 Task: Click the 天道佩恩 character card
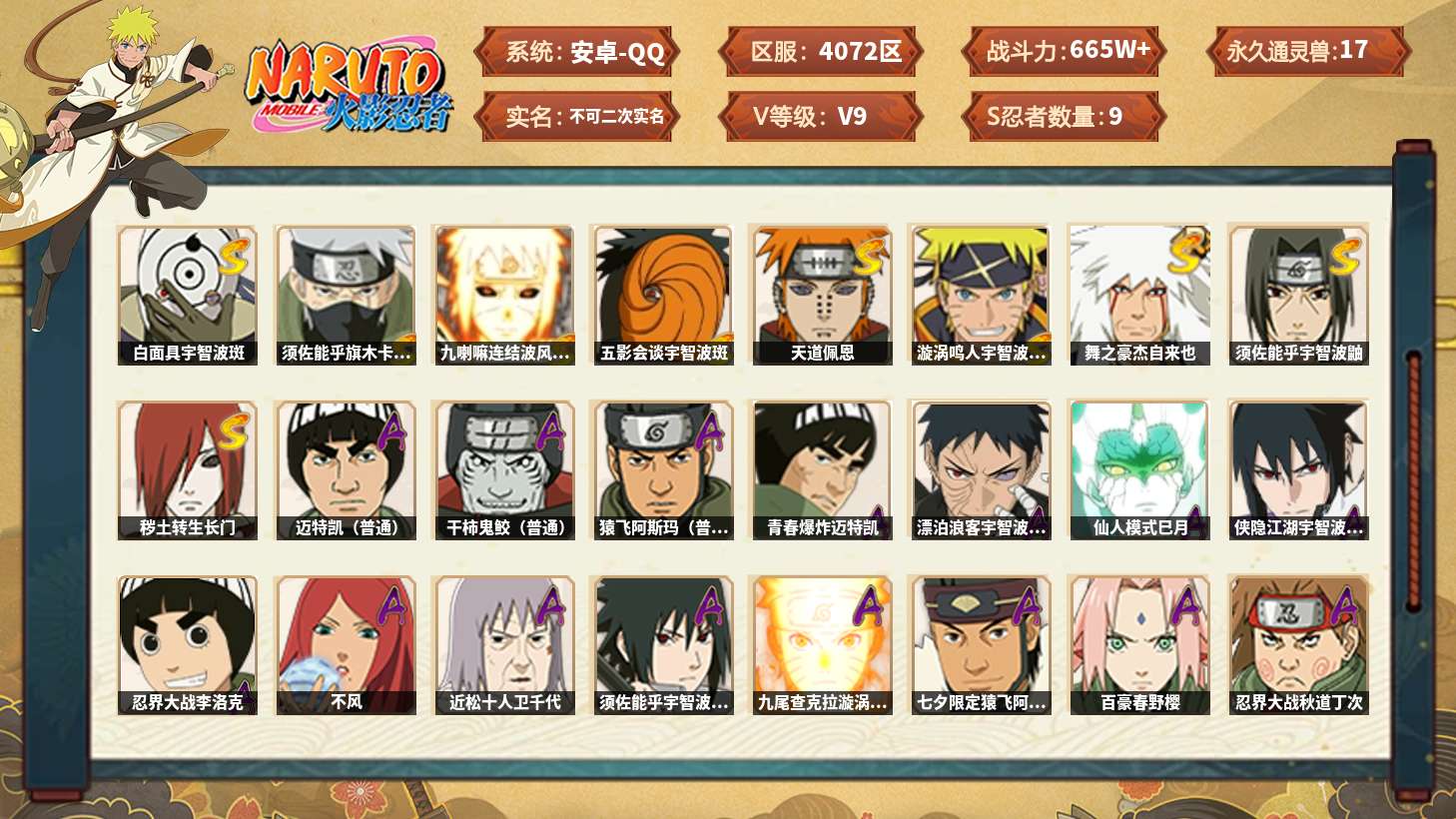821,295
